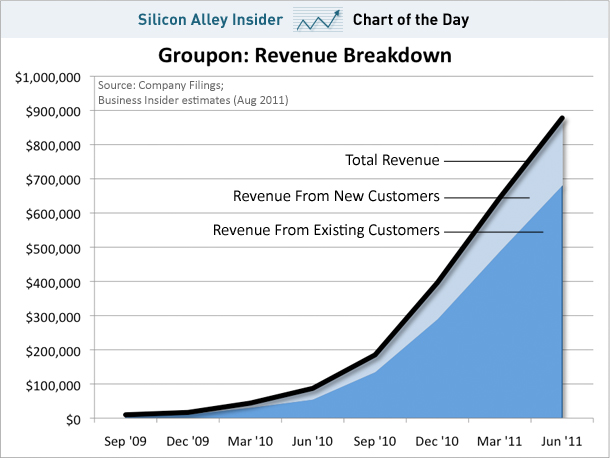Click the $300,000 y-axis label

pos(53,317)
